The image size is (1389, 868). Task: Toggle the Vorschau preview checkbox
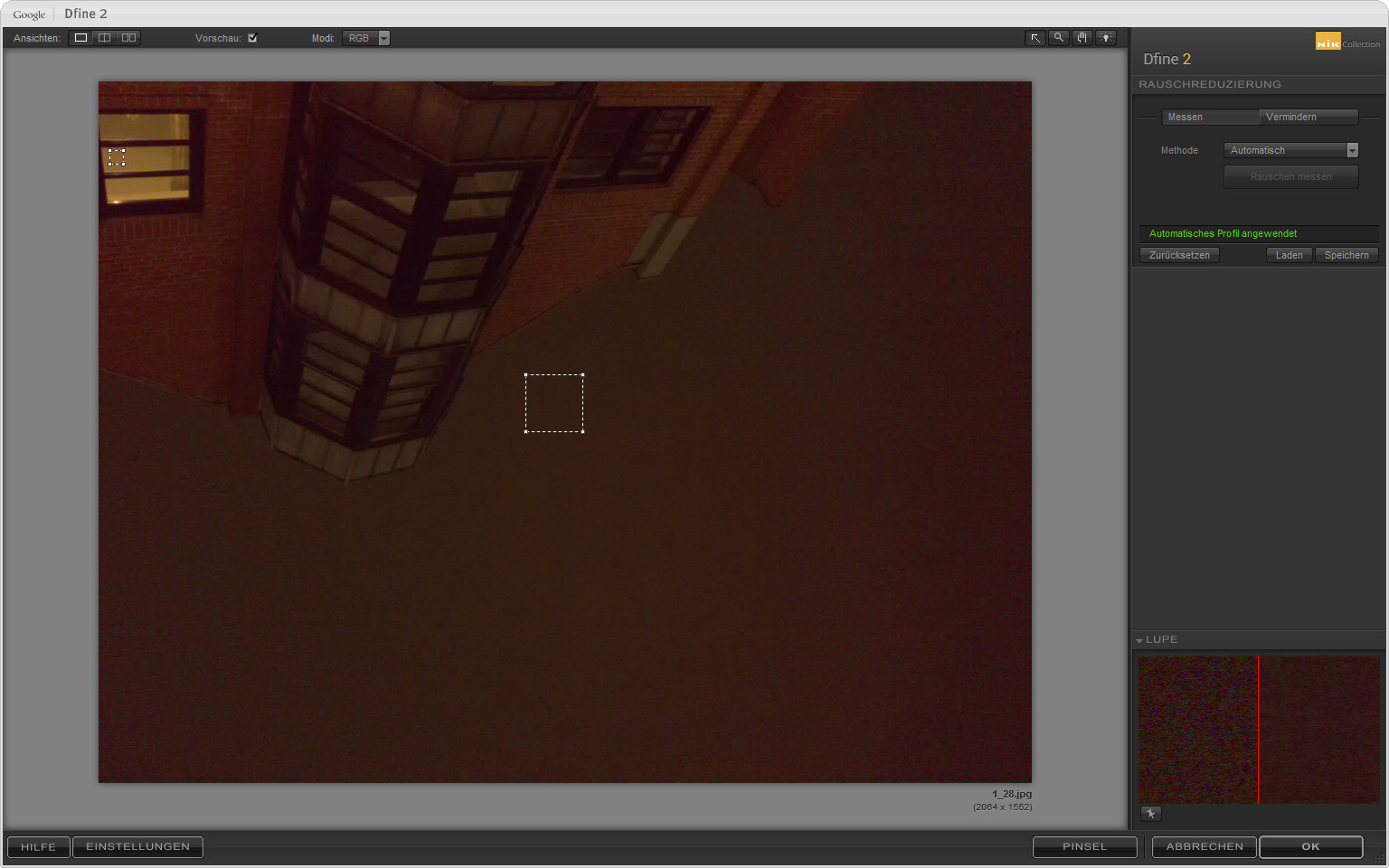click(252, 38)
